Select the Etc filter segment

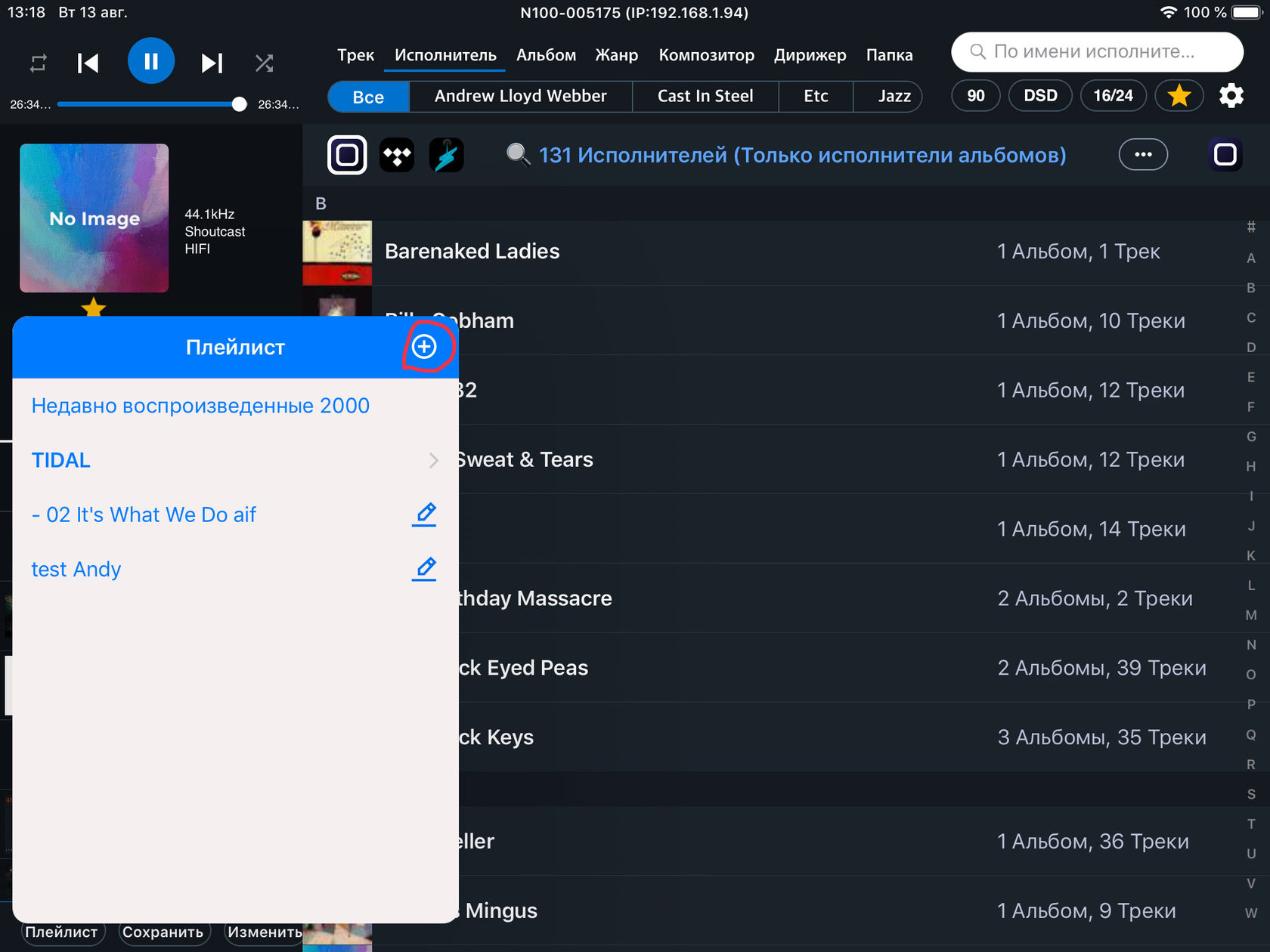tap(816, 97)
